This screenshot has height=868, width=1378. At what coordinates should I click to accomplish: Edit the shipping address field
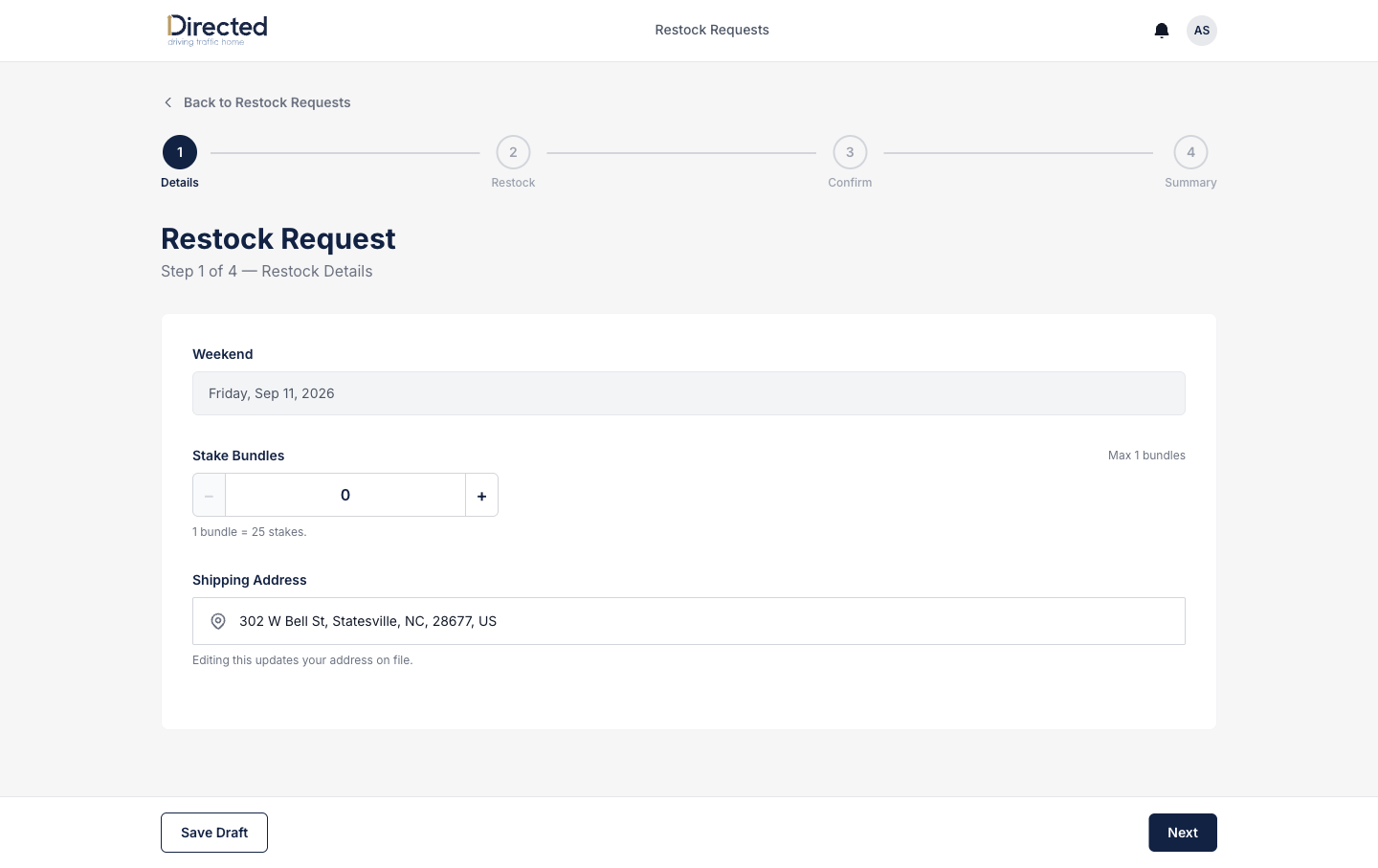(x=689, y=621)
